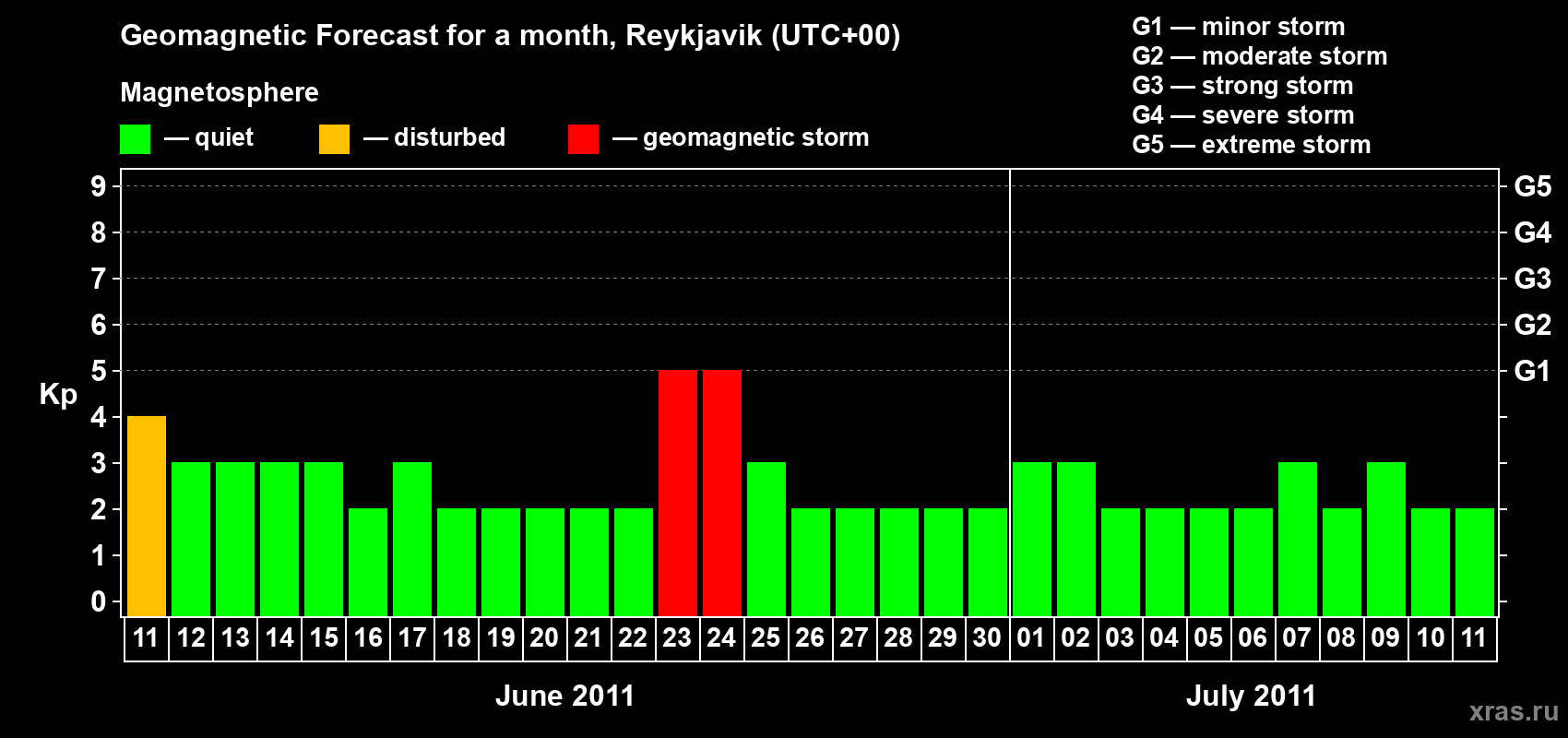Click the G2 label on right axis
This screenshot has width=1568, height=738.
tap(1533, 326)
